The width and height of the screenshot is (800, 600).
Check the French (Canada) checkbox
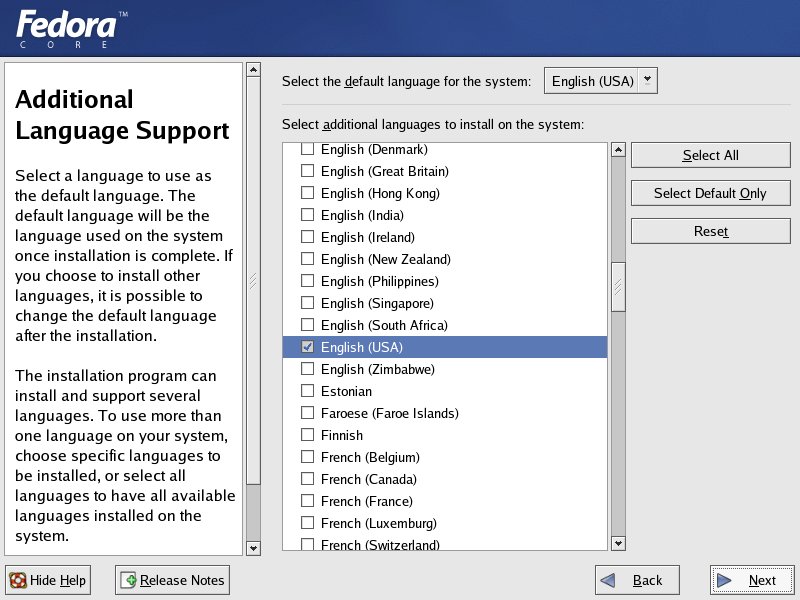[308, 479]
